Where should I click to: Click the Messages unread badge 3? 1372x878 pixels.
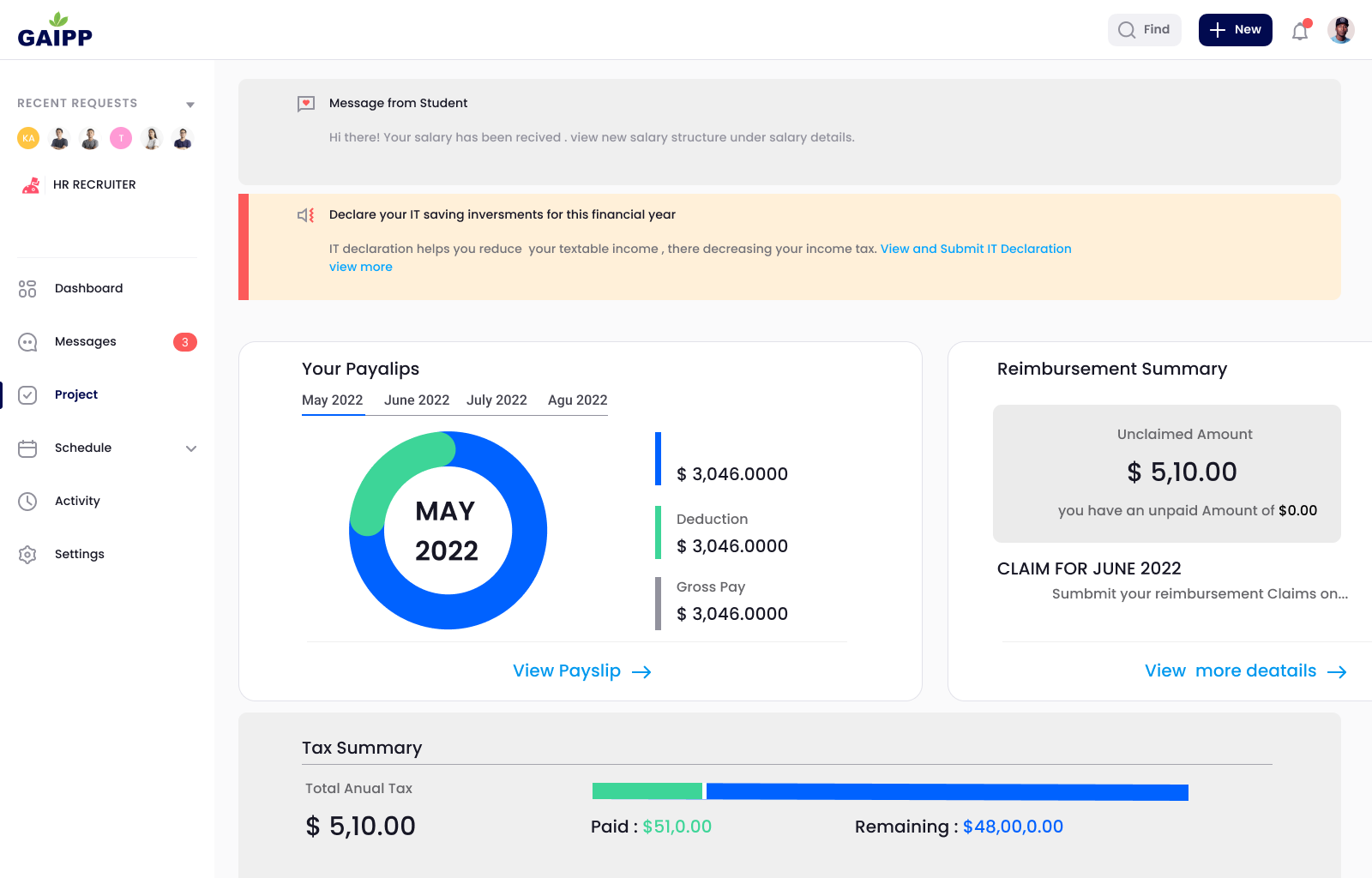[185, 342]
